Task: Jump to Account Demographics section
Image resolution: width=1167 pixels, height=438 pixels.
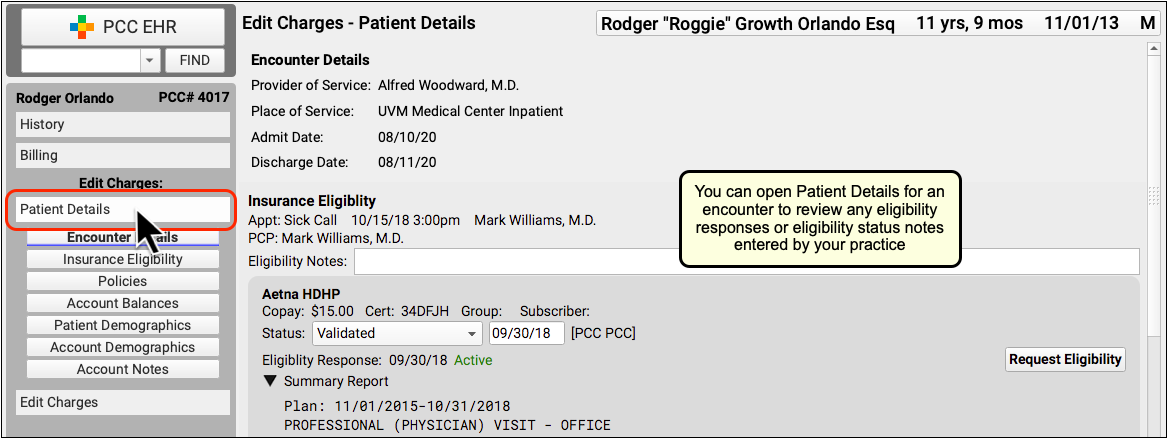Action: point(123,347)
